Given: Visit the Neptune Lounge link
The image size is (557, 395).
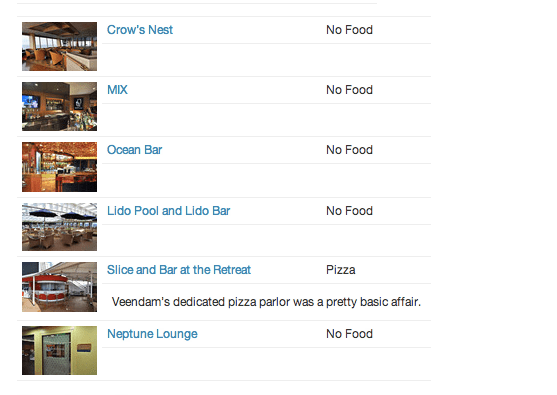Looking at the screenshot, I should pos(152,334).
